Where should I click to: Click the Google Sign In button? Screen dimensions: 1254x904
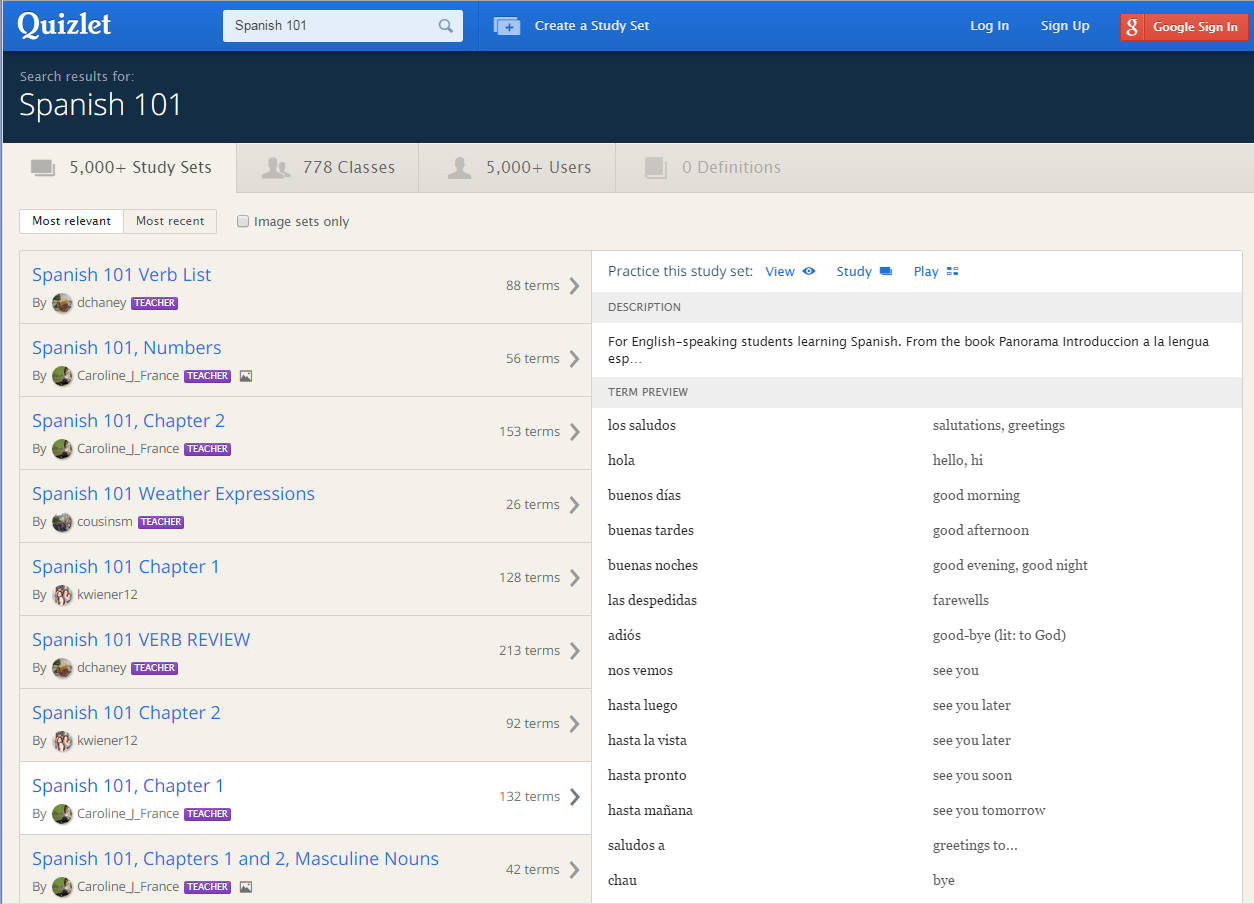1184,27
